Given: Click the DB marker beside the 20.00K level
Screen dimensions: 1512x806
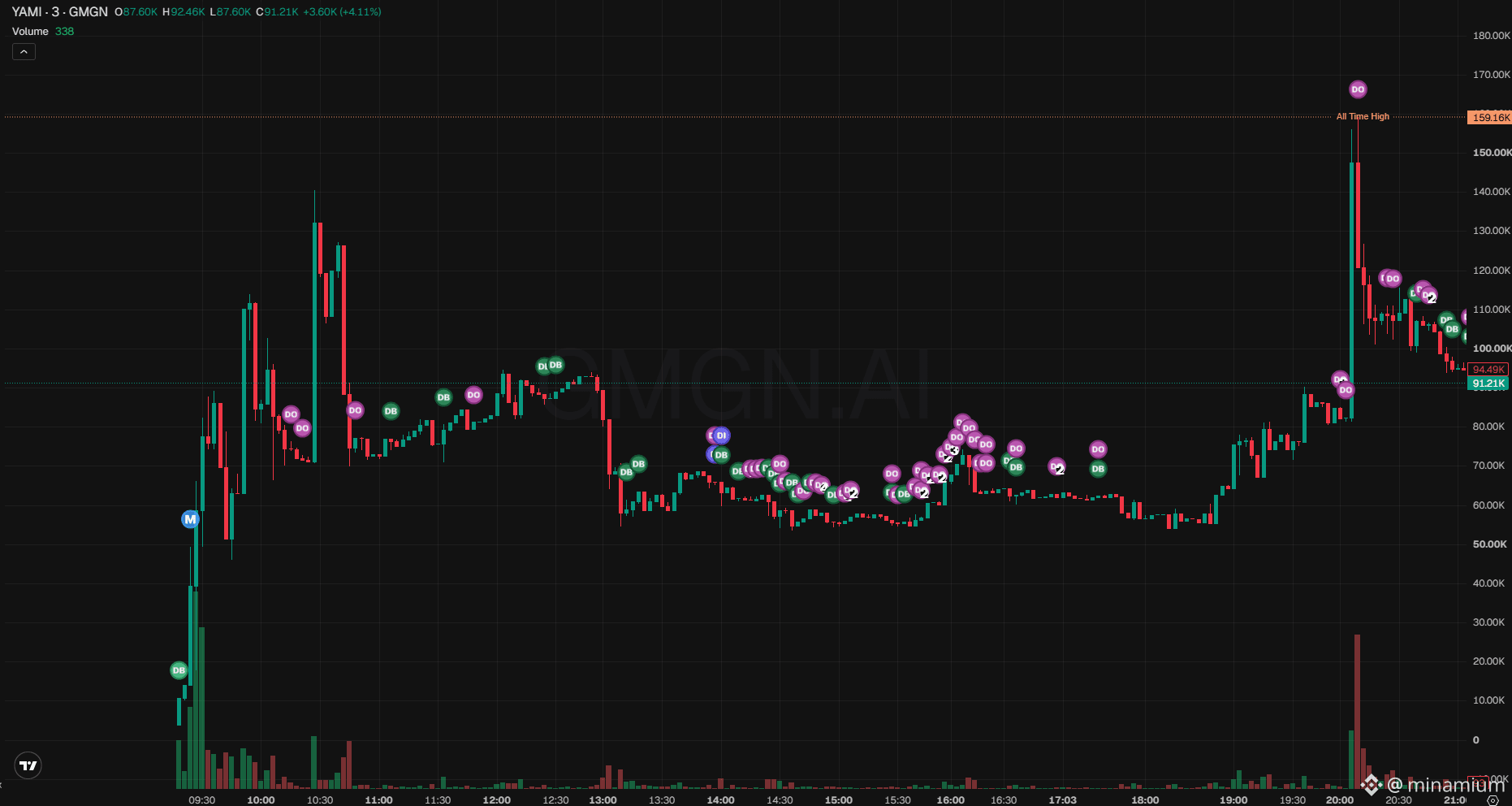Looking at the screenshot, I should (x=179, y=670).
